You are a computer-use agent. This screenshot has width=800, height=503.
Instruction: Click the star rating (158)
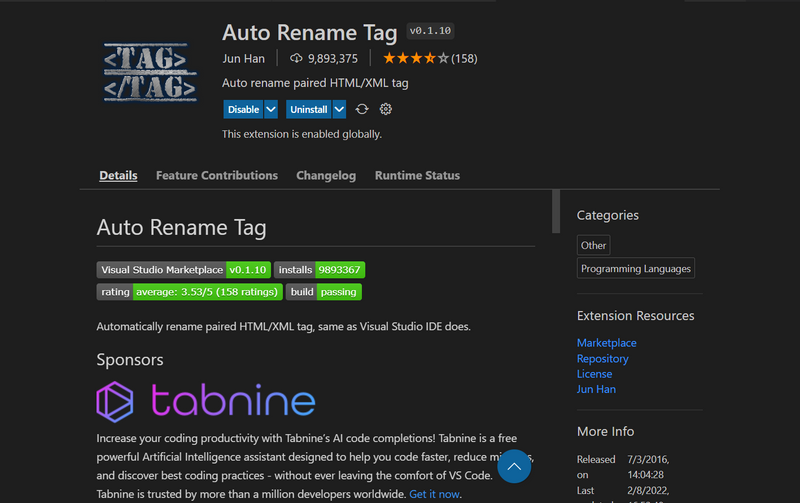coord(430,58)
